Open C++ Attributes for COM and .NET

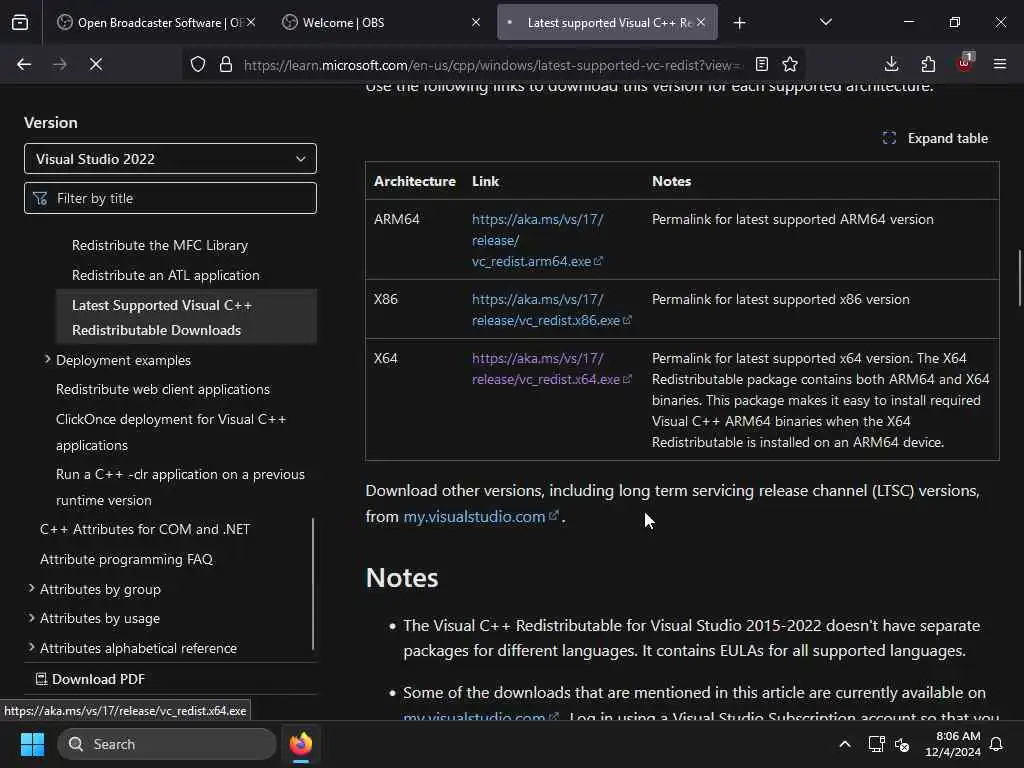pos(145,530)
